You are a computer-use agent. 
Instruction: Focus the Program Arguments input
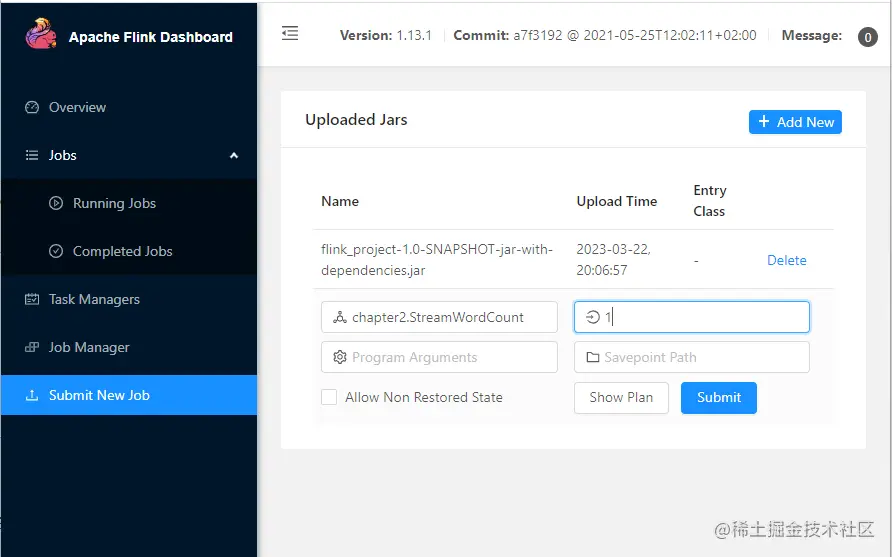click(x=439, y=357)
